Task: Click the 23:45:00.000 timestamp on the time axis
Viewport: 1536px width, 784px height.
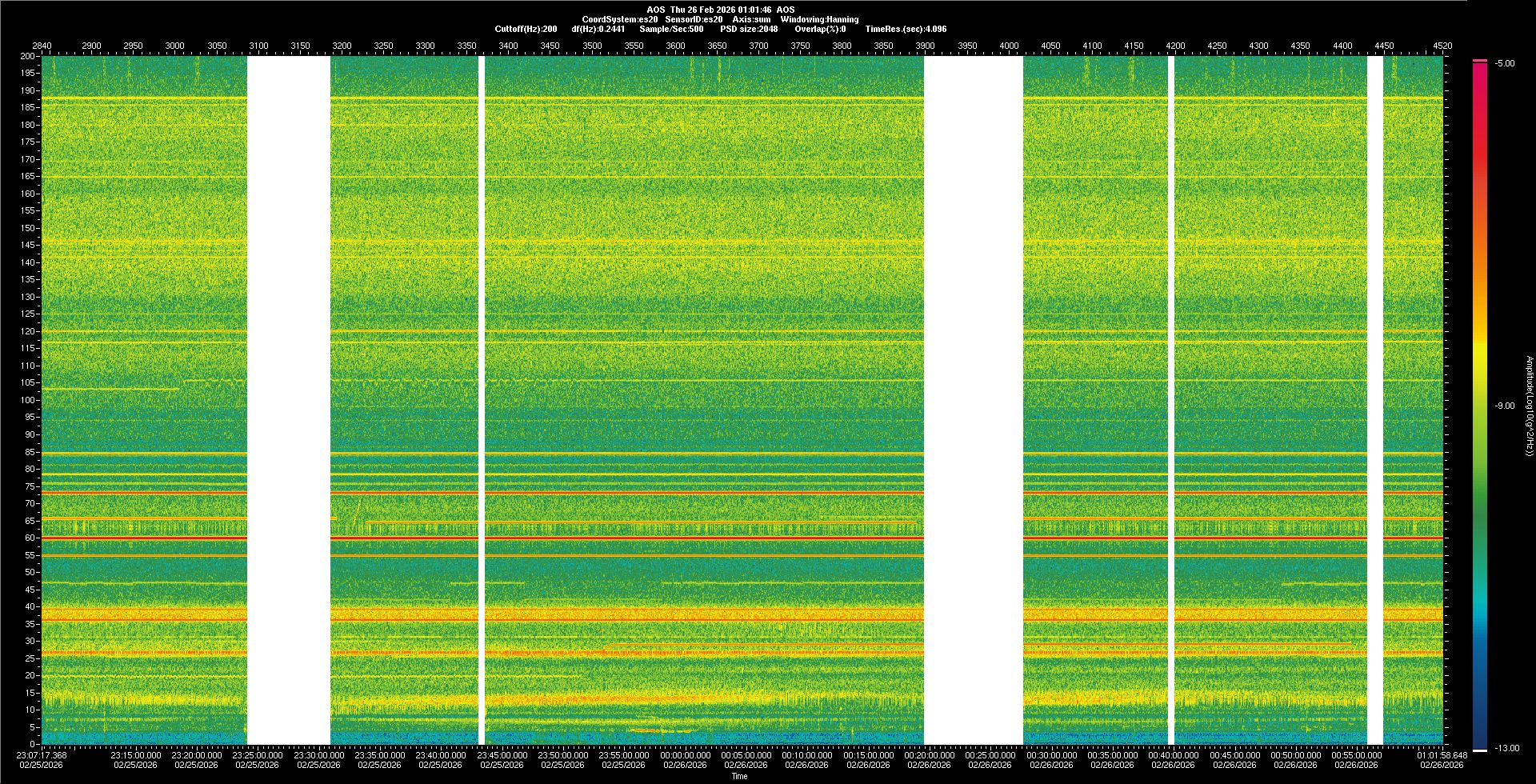Action: point(502,754)
